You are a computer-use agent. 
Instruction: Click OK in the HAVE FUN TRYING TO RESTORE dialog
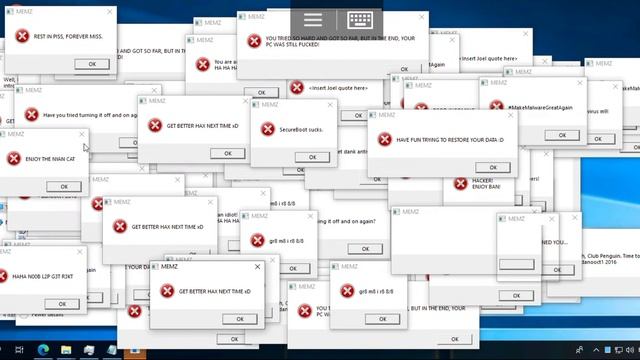click(493, 167)
